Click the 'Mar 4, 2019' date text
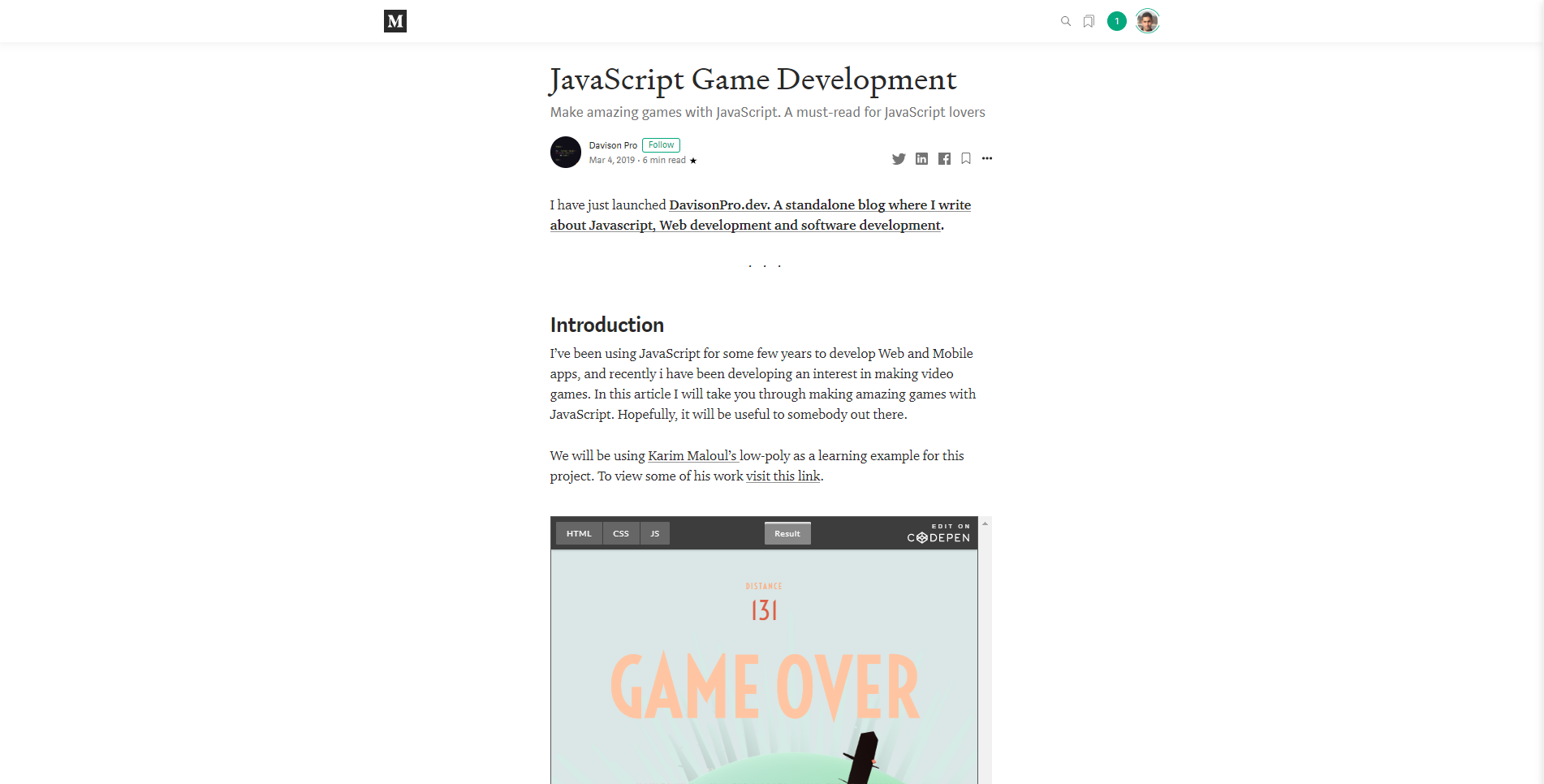Viewport: 1544px width, 784px height. [x=612, y=161]
